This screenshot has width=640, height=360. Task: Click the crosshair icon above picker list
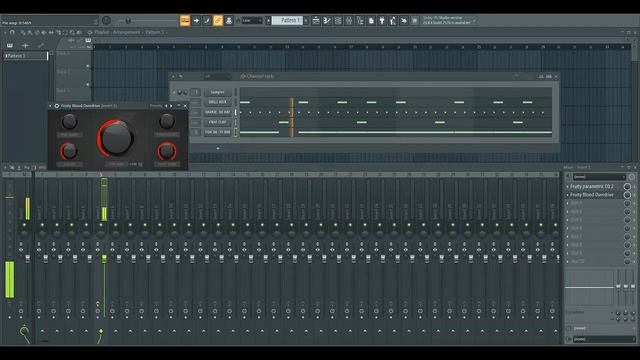[x=25, y=45]
